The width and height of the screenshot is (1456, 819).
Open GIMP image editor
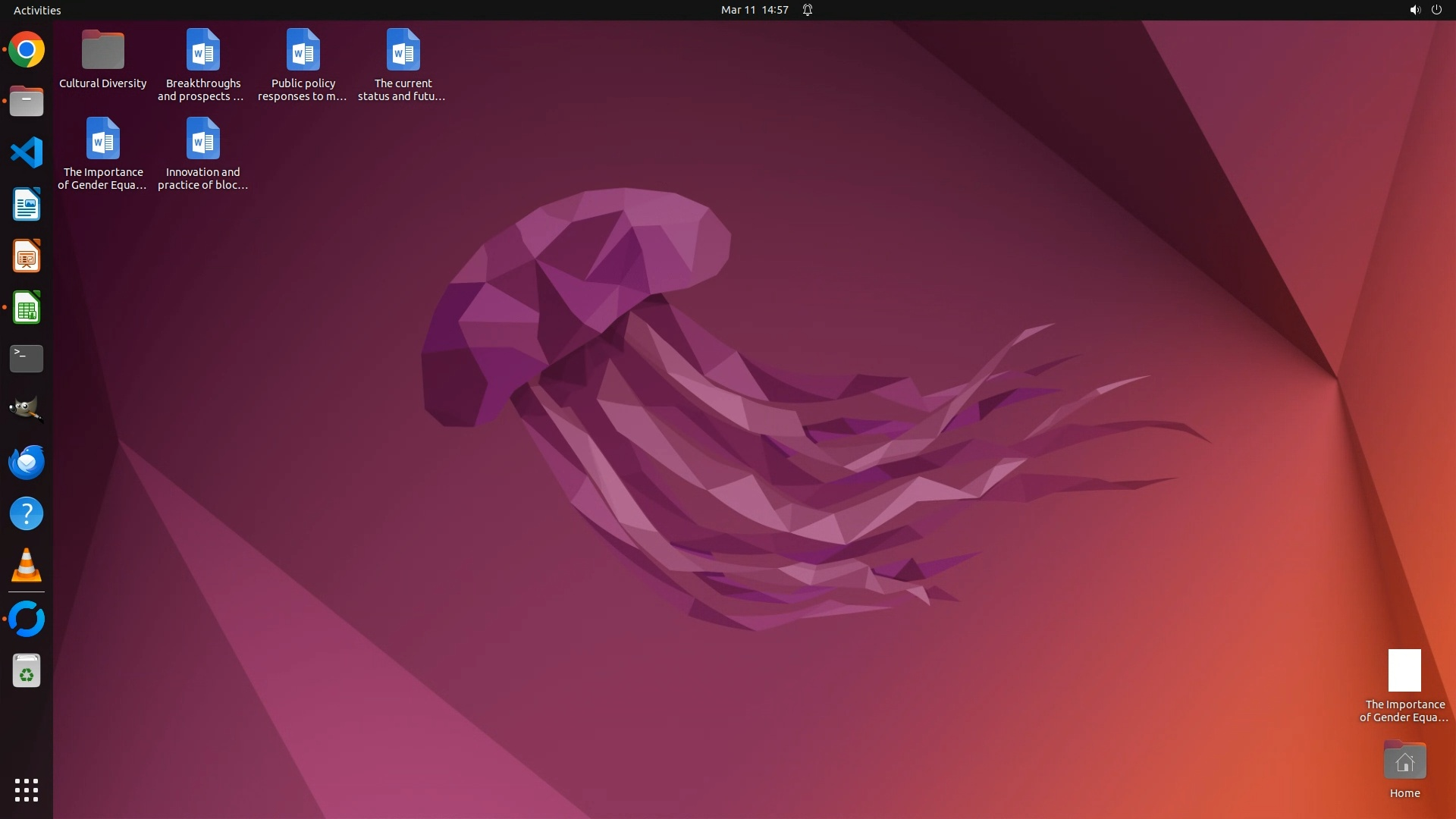27,410
